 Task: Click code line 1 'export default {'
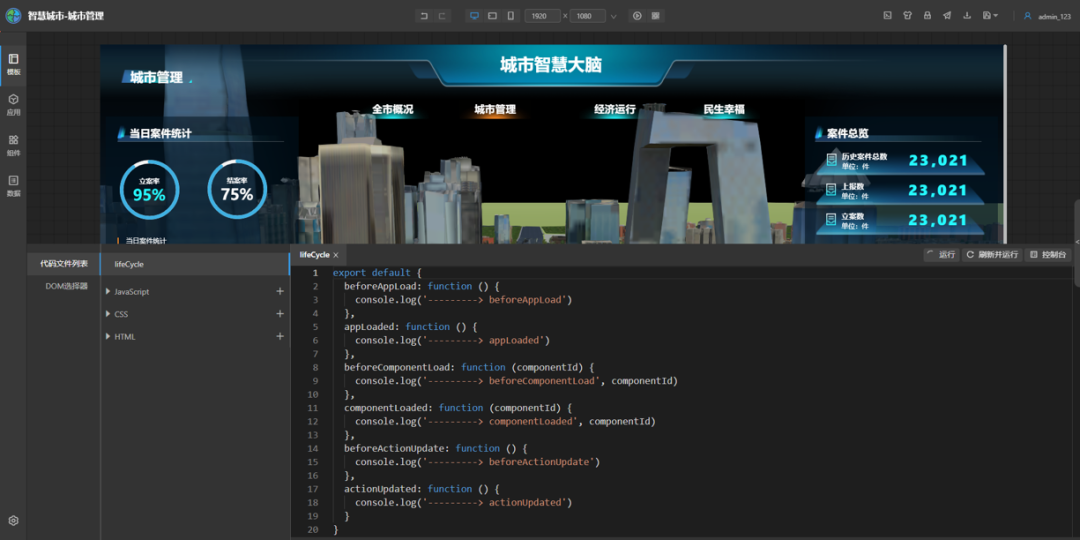coord(377,273)
